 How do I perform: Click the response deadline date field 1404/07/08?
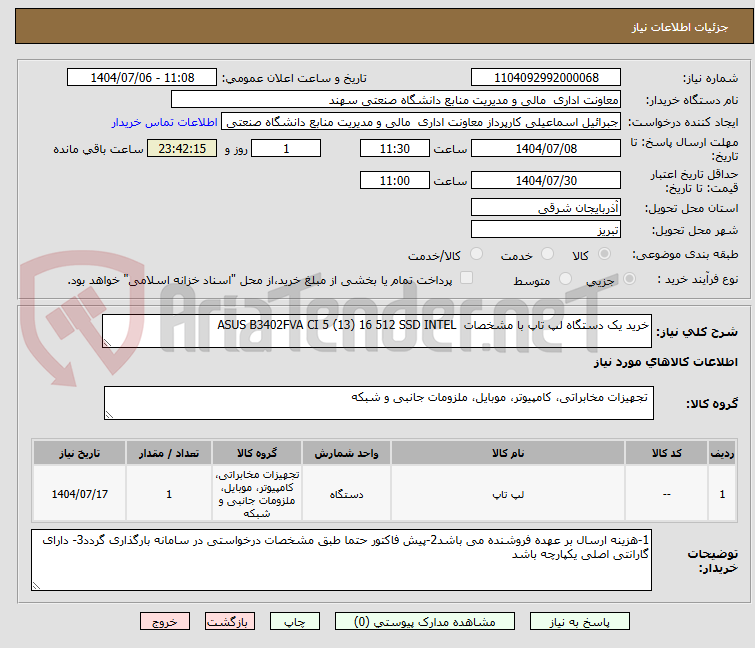tap(546, 148)
